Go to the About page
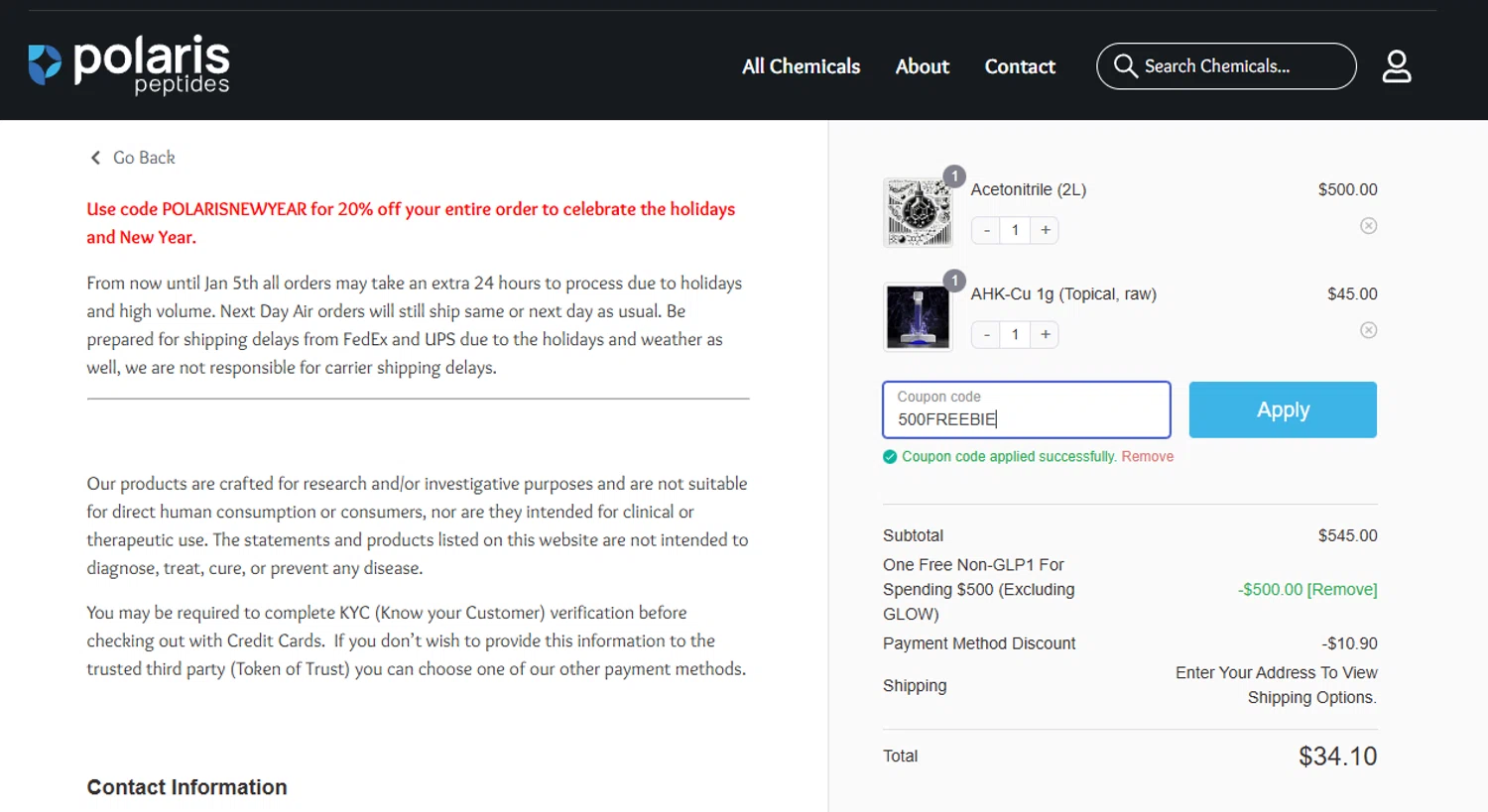The width and height of the screenshot is (1488, 812). (923, 66)
